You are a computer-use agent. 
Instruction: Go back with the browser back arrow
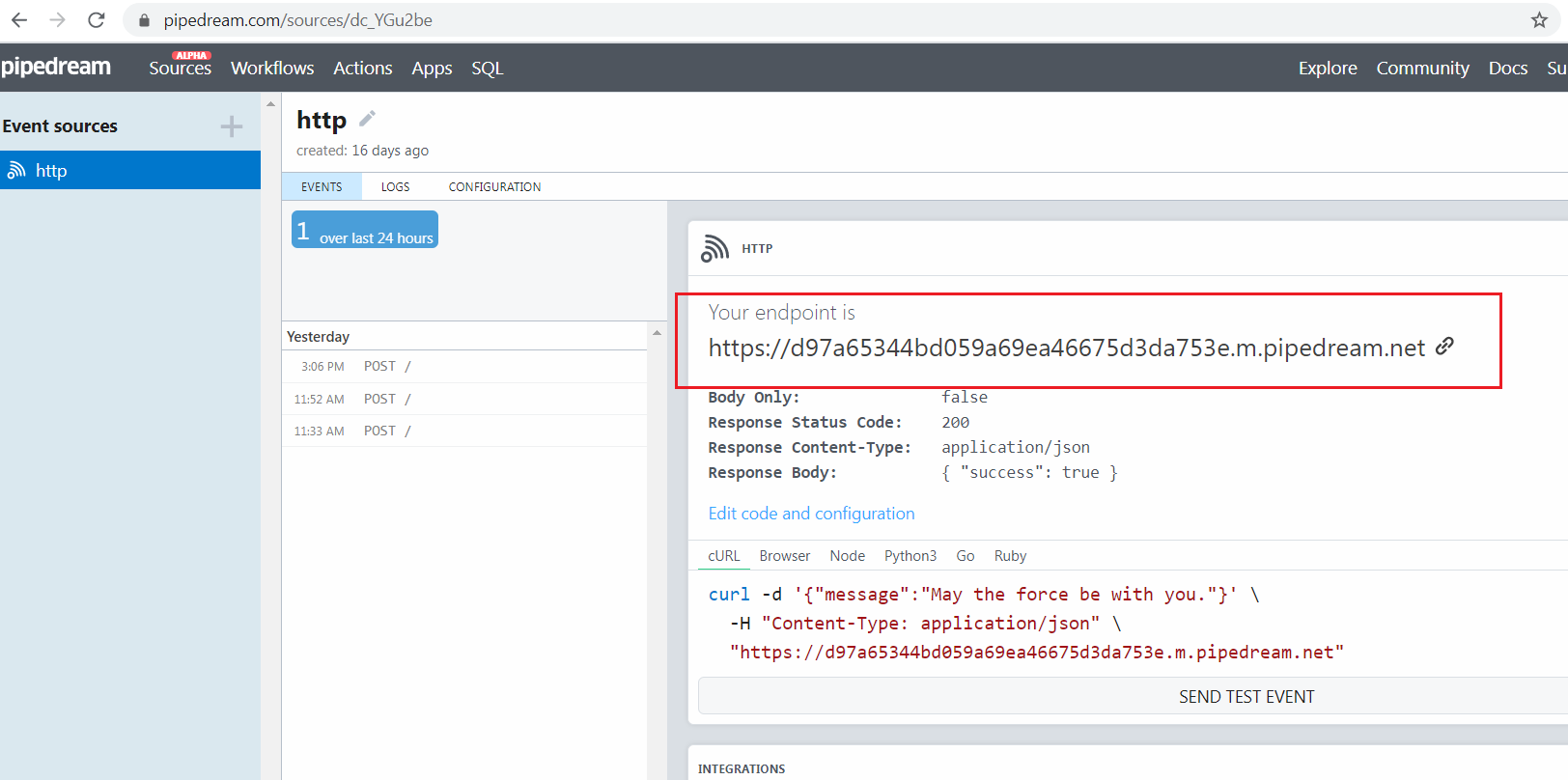[x=19, y=19]
